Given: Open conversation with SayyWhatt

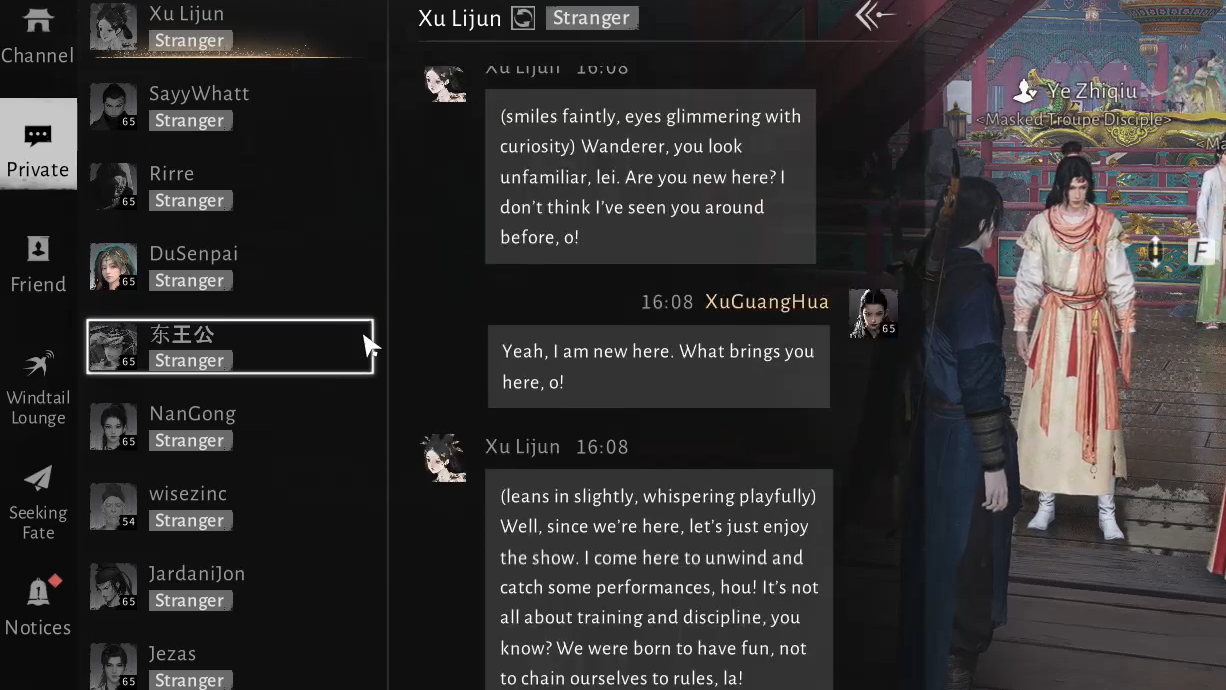Looking at the screenshot, I should click(x=231, y=106).
